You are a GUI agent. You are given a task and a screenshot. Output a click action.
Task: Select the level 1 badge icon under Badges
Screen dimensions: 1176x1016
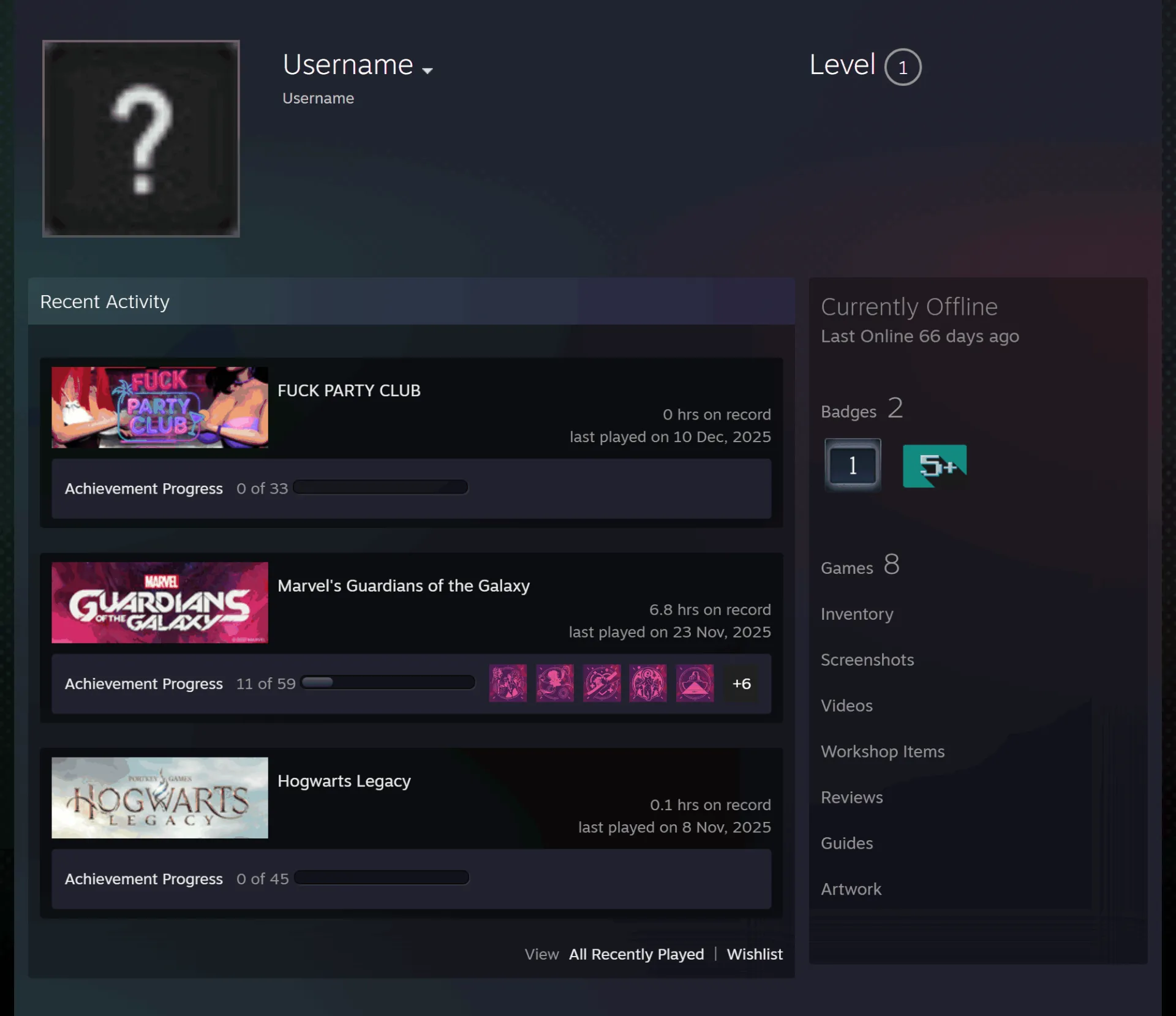tap(853, 465)
